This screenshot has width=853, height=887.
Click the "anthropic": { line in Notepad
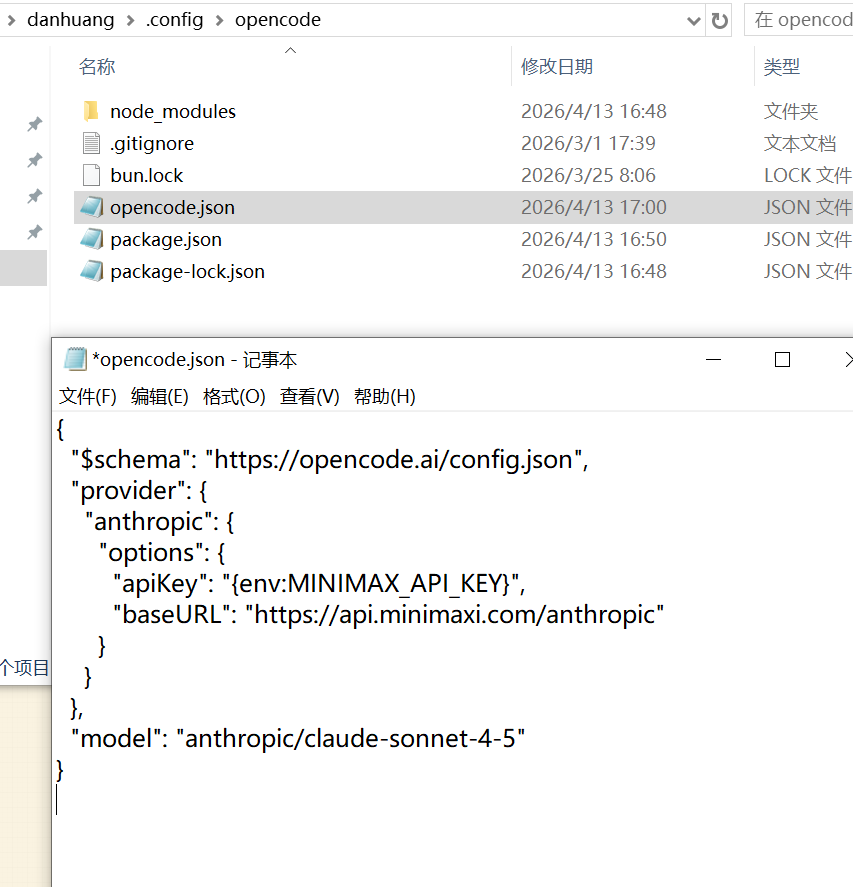(160, 522)
